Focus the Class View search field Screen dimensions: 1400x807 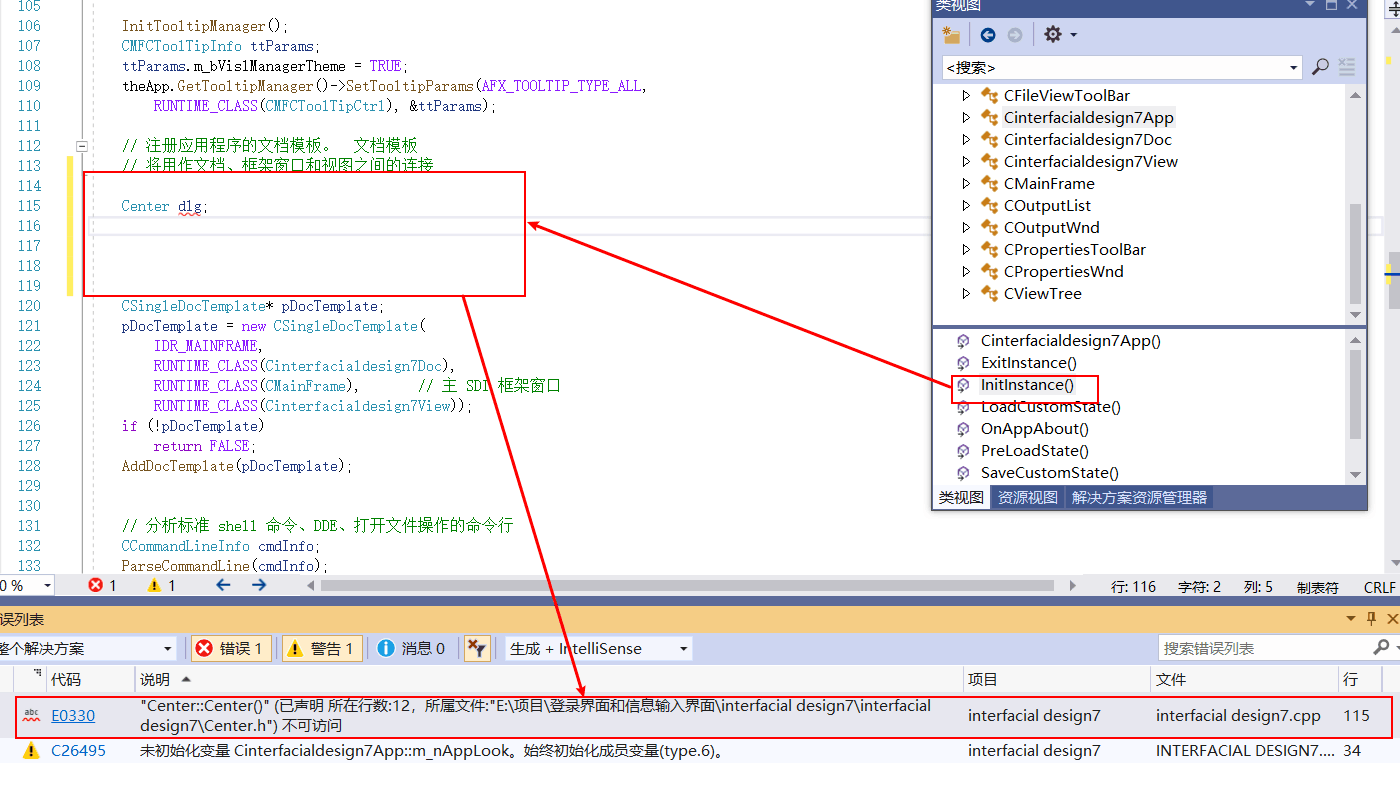(1113, 67)
